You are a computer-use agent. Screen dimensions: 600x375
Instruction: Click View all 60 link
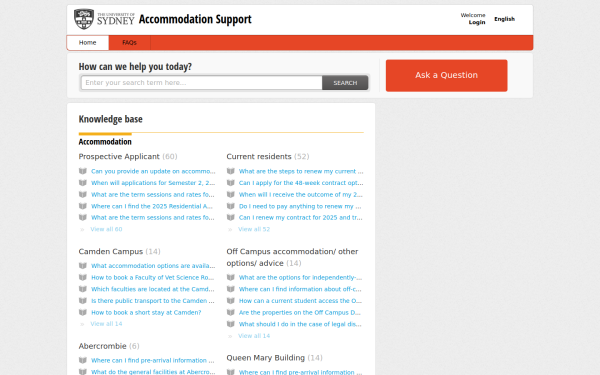pos(106,229)
